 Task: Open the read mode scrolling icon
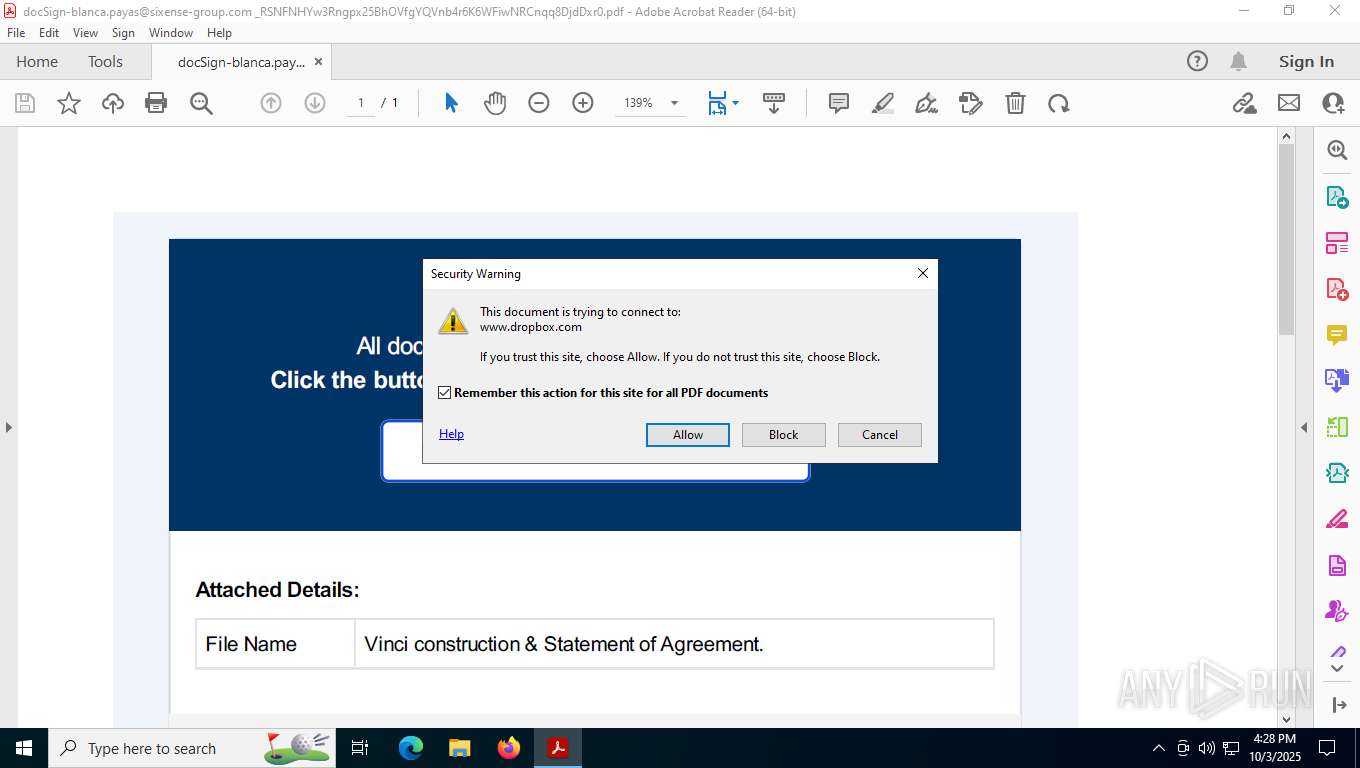click(774, 103)
